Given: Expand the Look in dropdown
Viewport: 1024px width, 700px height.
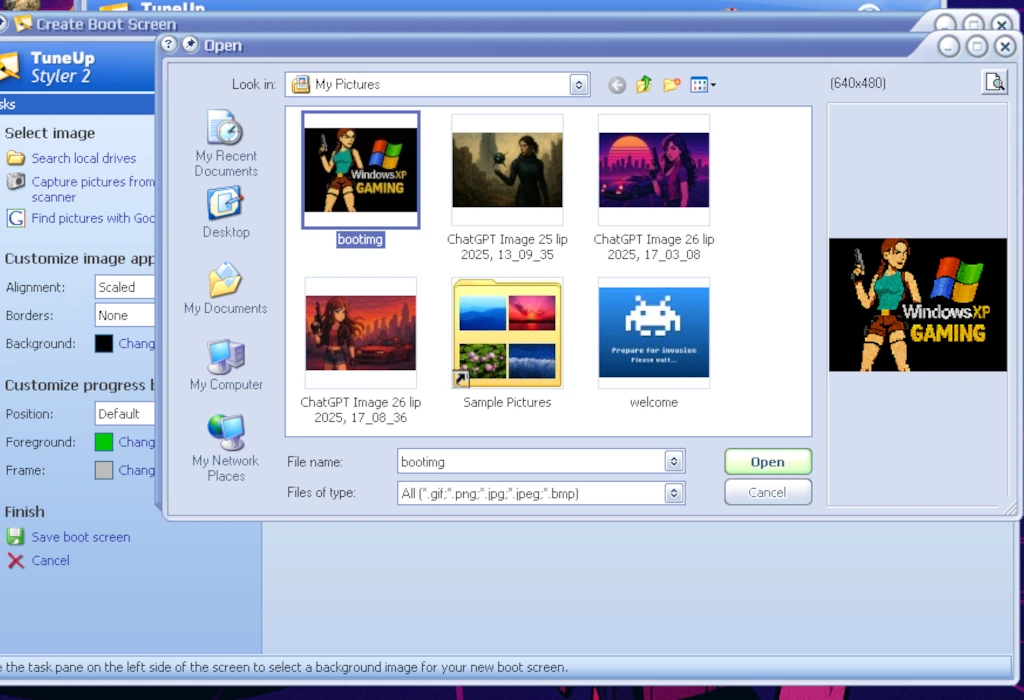Looking at the screenshot, I should coord(579,85).
